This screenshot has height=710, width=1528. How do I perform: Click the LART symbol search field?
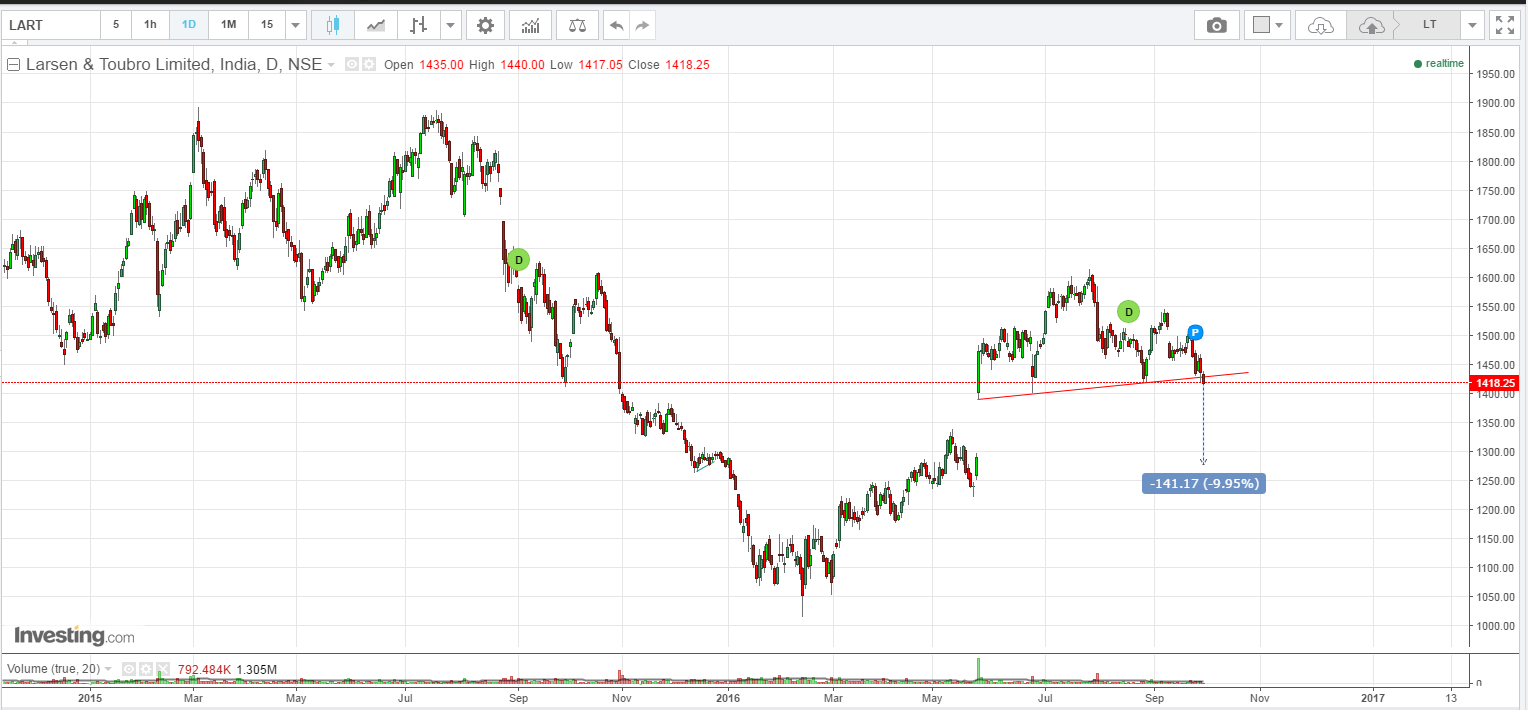pos(51,25)
